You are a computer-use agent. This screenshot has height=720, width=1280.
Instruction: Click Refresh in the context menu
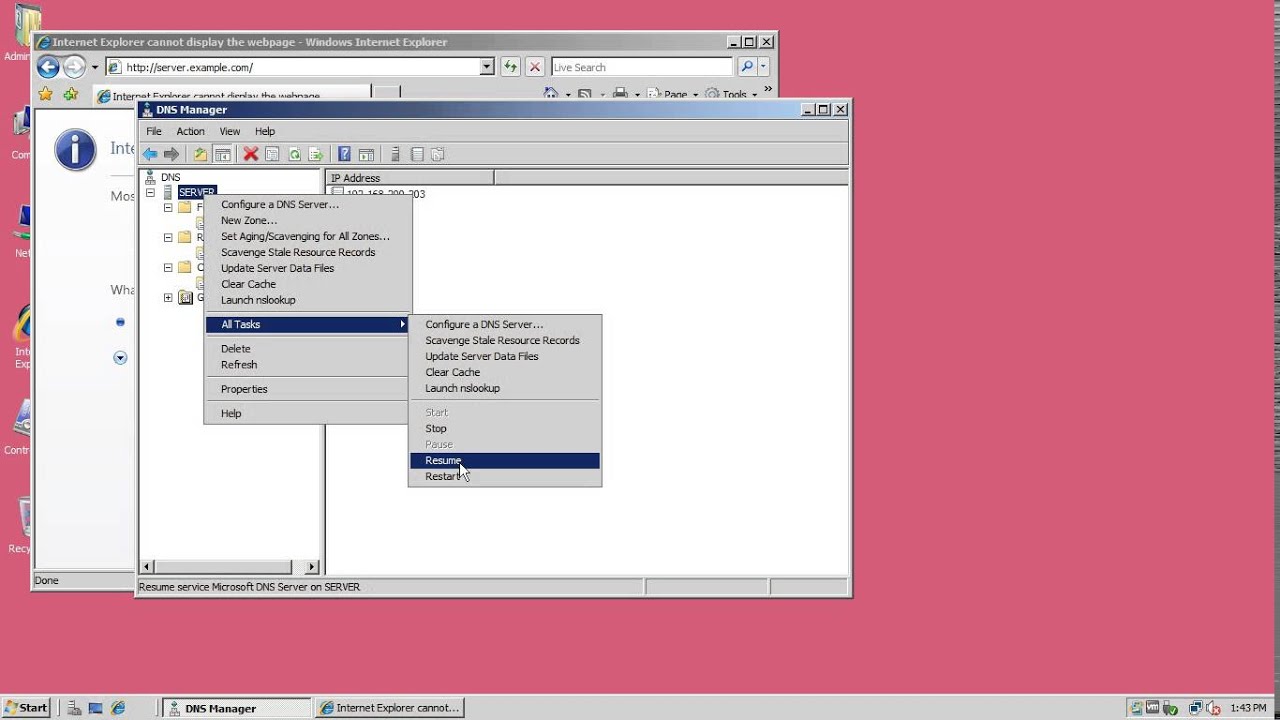[308, 364]
